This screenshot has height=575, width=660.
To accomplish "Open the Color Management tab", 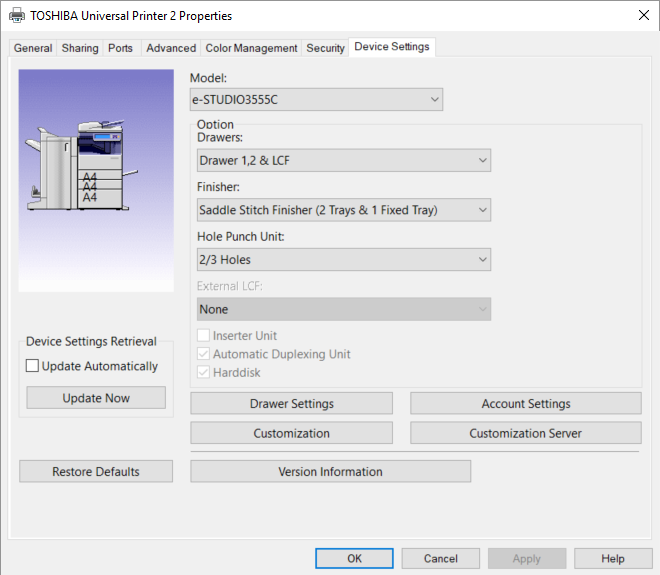I will [251, 48].
